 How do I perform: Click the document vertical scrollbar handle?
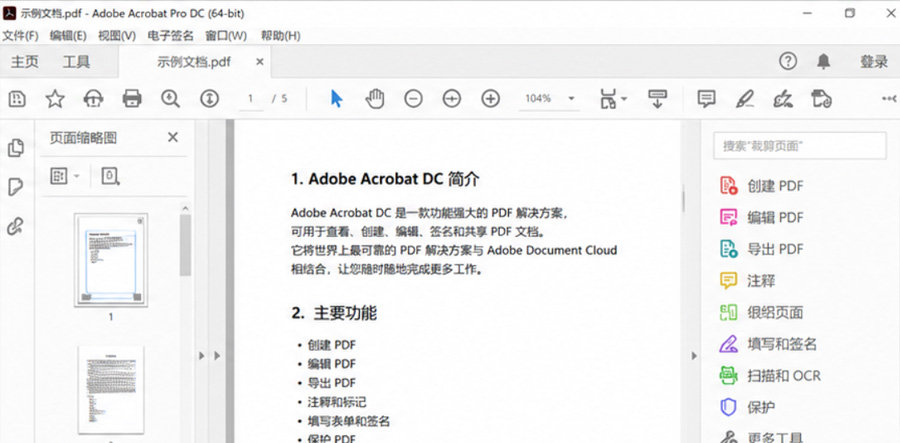(x=683, y=201)
